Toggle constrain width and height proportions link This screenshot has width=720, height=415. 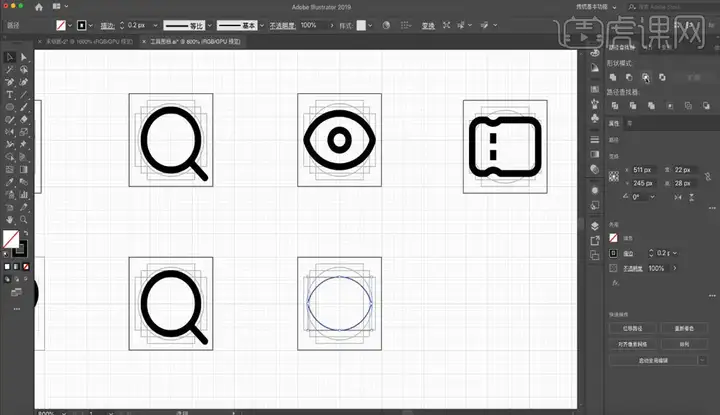[x=708, y=176]
